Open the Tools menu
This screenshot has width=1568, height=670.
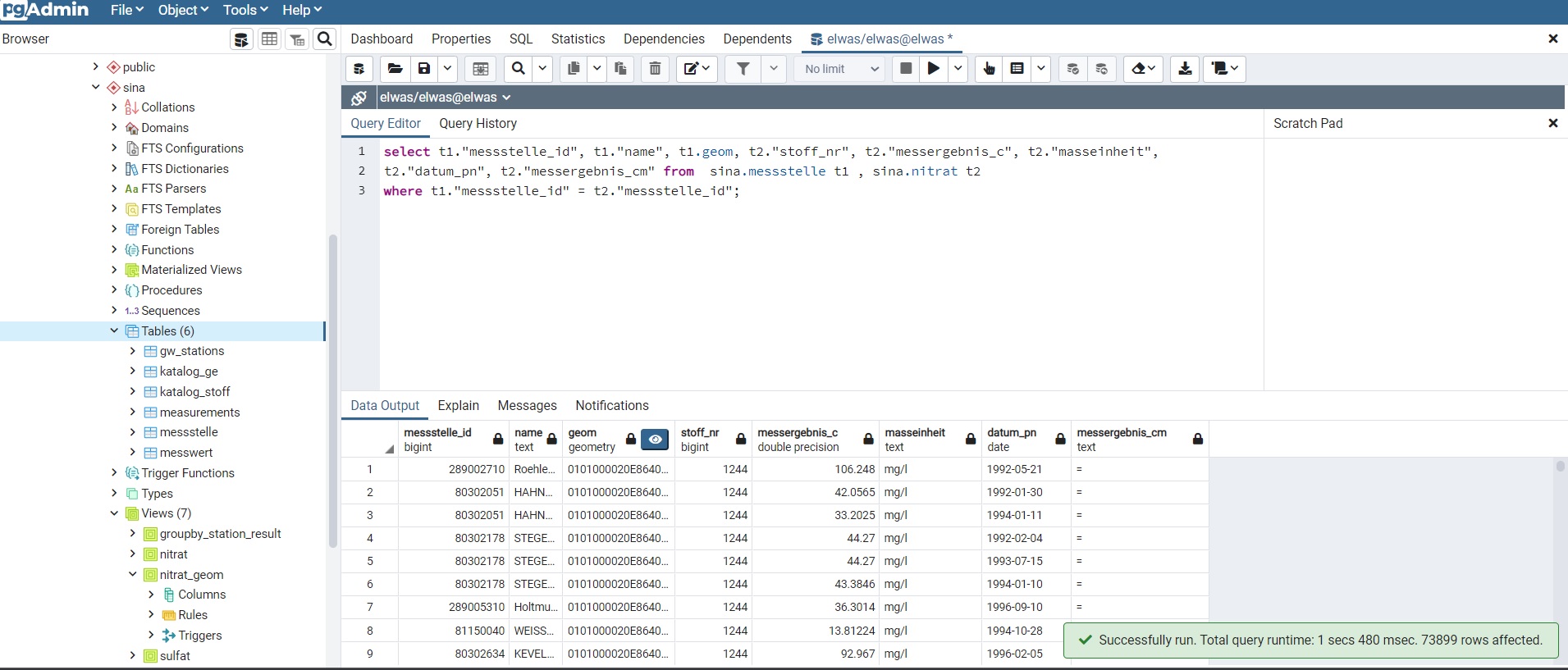[x=245, y=11]
